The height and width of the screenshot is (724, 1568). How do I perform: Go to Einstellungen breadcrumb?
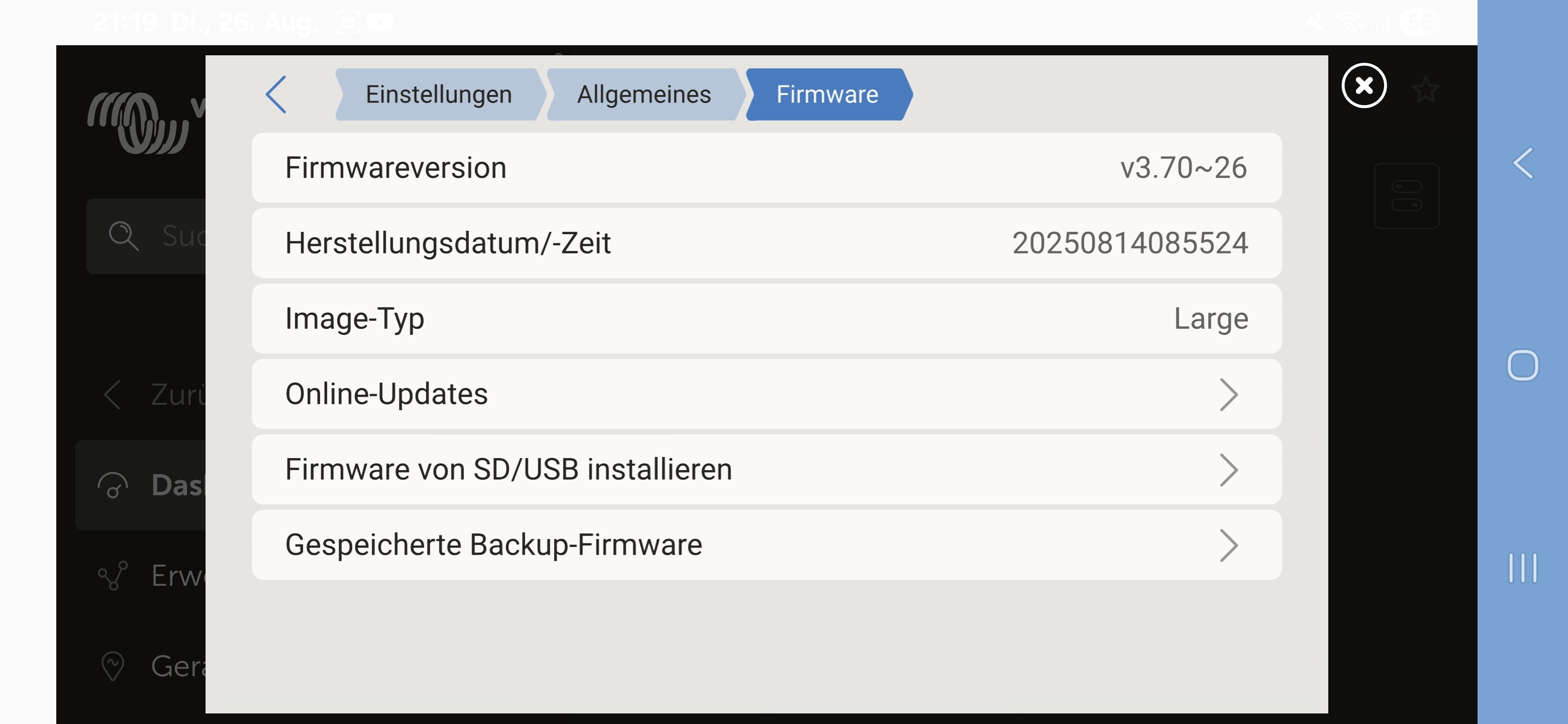(438, 95)
